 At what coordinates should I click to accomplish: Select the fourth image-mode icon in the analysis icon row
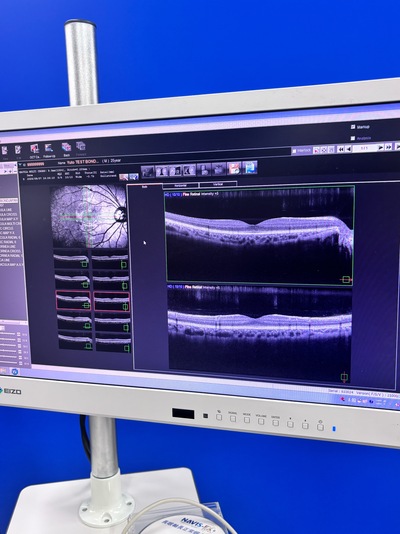(189, 170)
